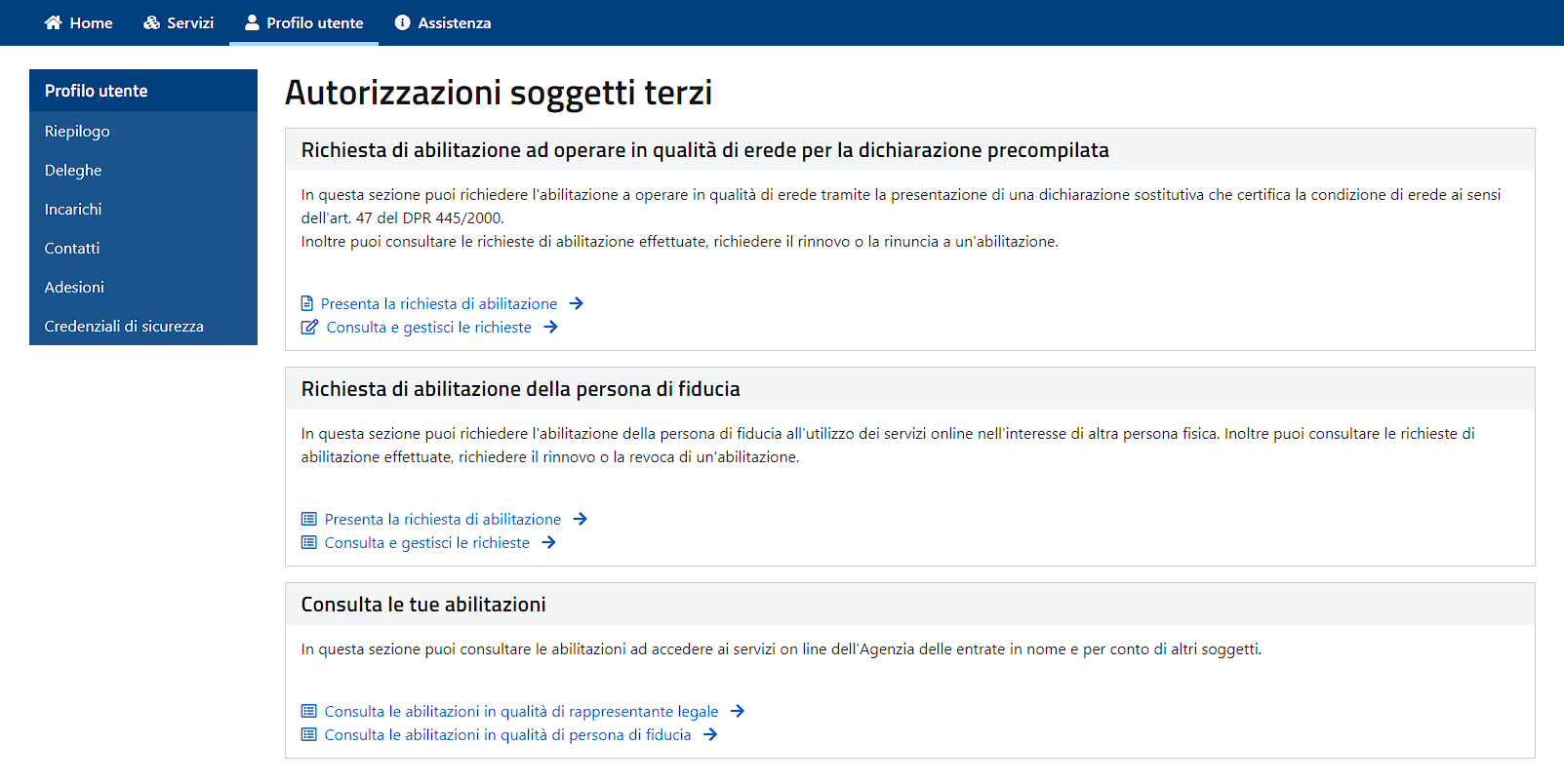Click the Home house icon
The width and height of the screenshot is (1564, 784).
point(53,22)
